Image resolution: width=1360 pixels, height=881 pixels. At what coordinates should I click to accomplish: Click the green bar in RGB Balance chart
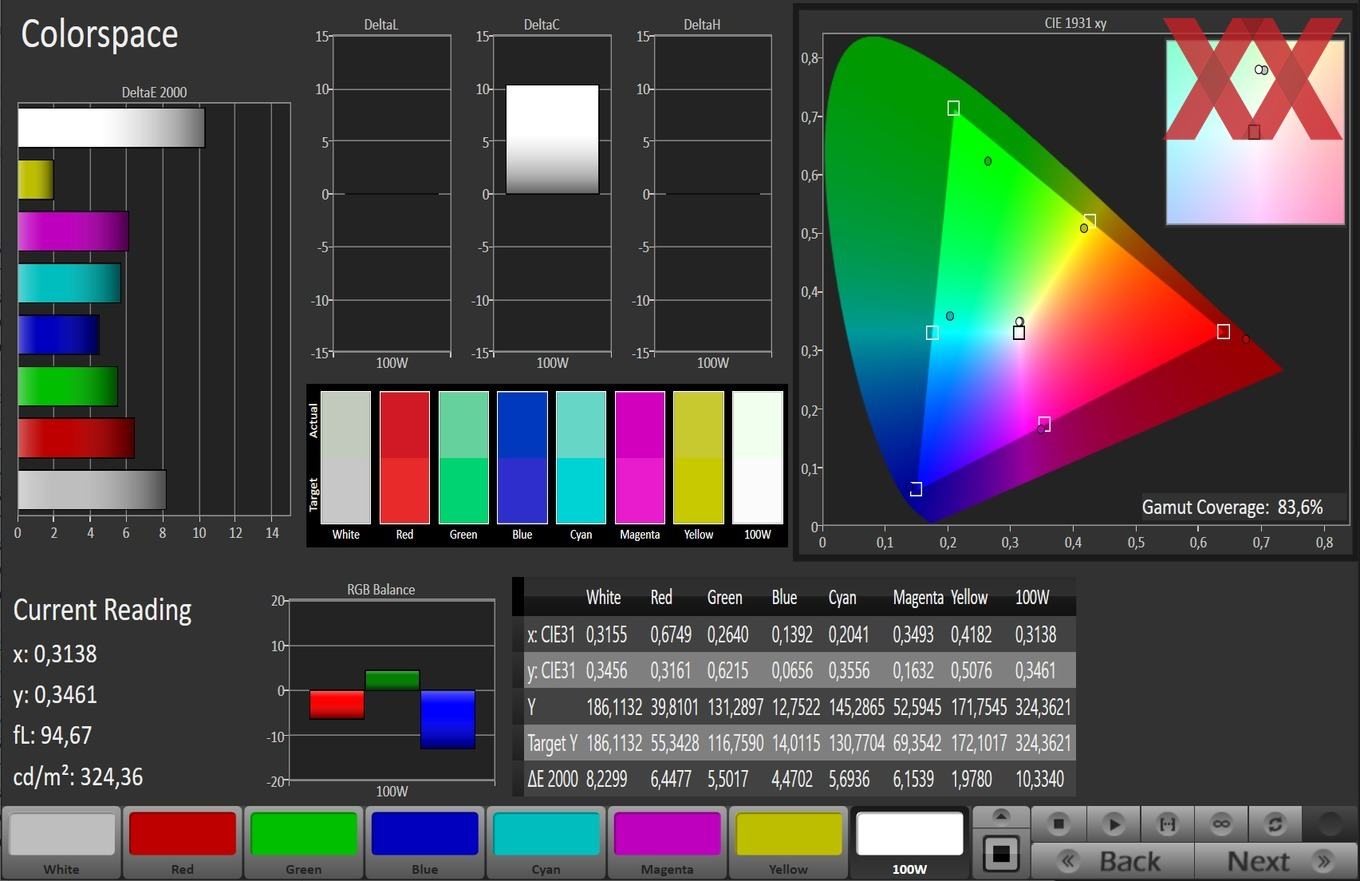click(x=392, y=680)
